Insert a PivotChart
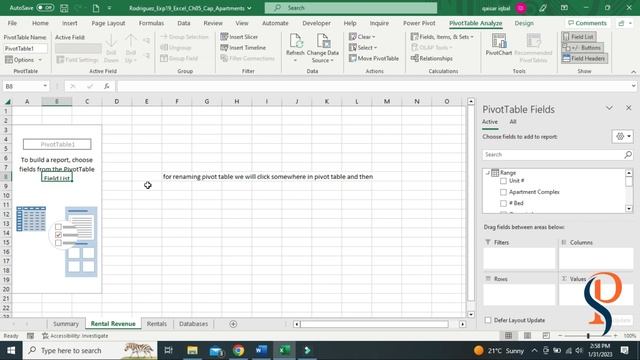The image size is (640, 360). (x=499, y=45)
